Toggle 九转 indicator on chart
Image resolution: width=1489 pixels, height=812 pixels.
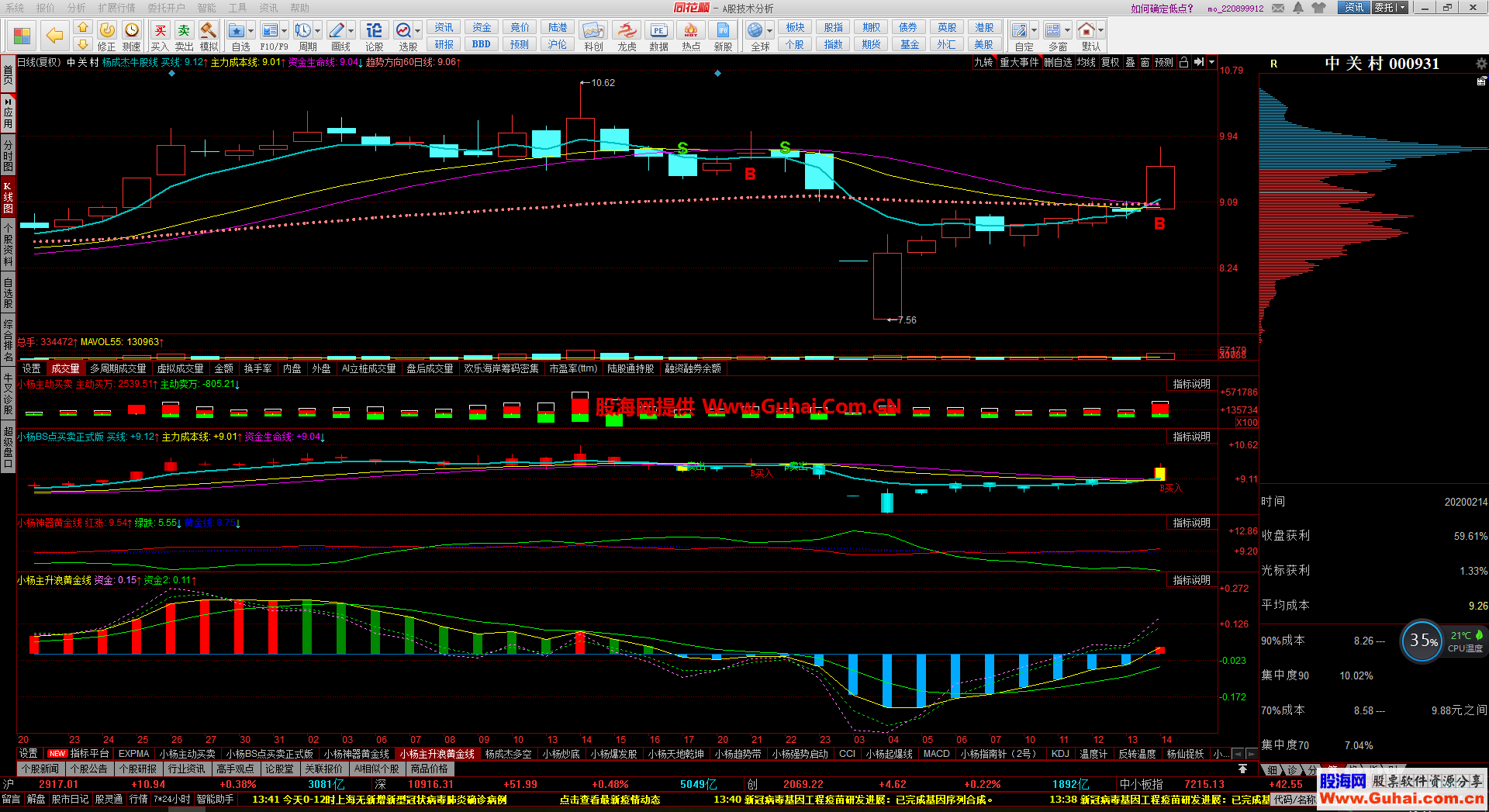[983, 62]
